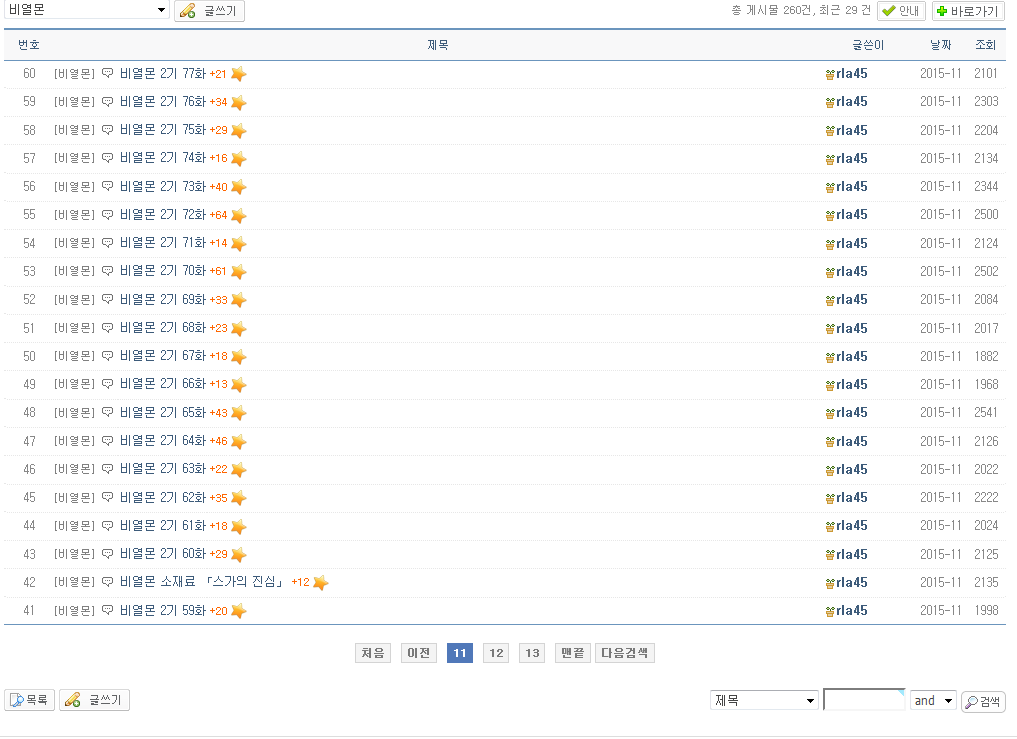Click the star icon next to 비열몬 2기 64화
Image resolution: width=1017 pixels, height=739 pixels.
(238, 441)
